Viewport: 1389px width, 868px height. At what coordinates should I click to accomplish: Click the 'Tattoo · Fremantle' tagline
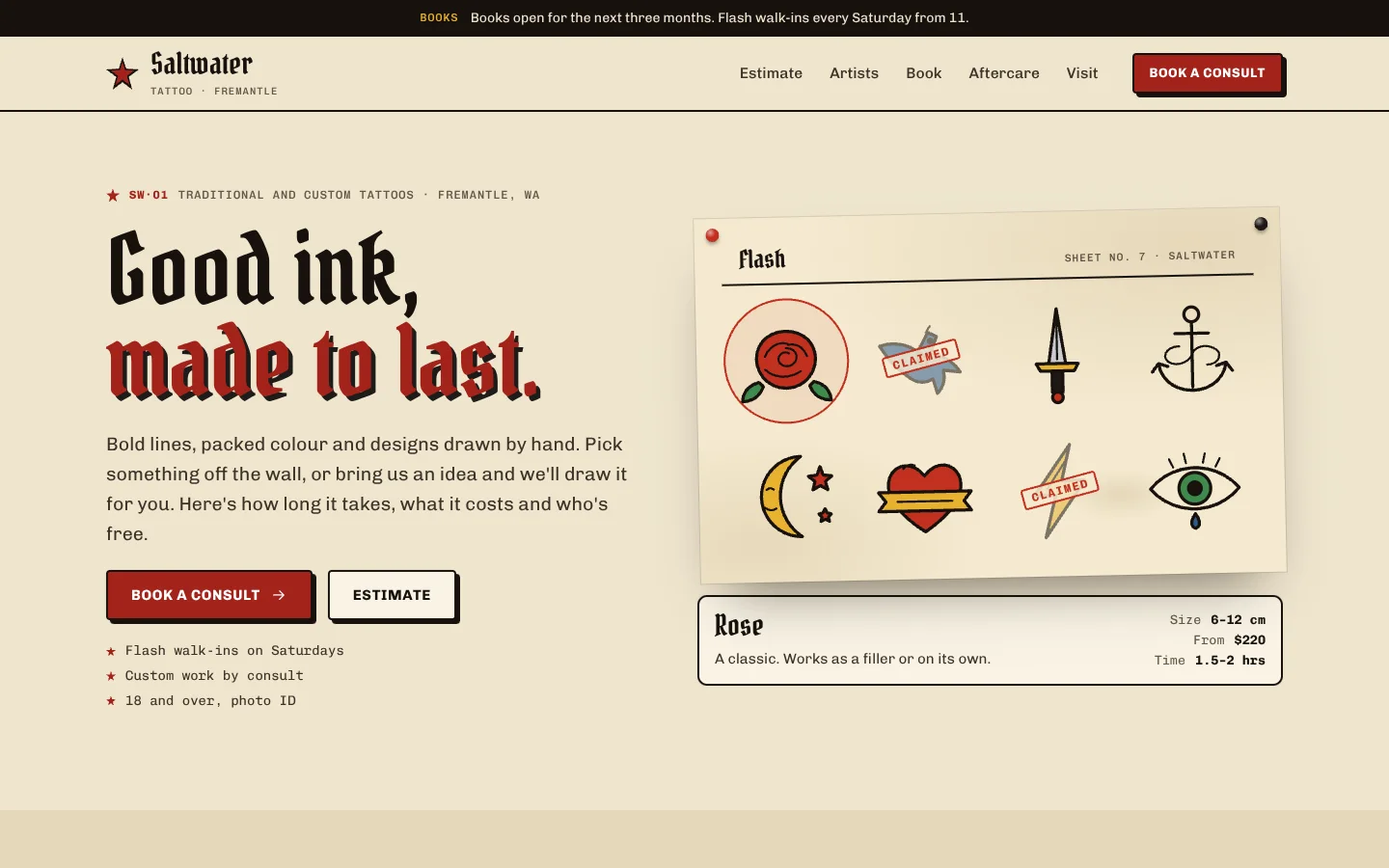[214, 92]
